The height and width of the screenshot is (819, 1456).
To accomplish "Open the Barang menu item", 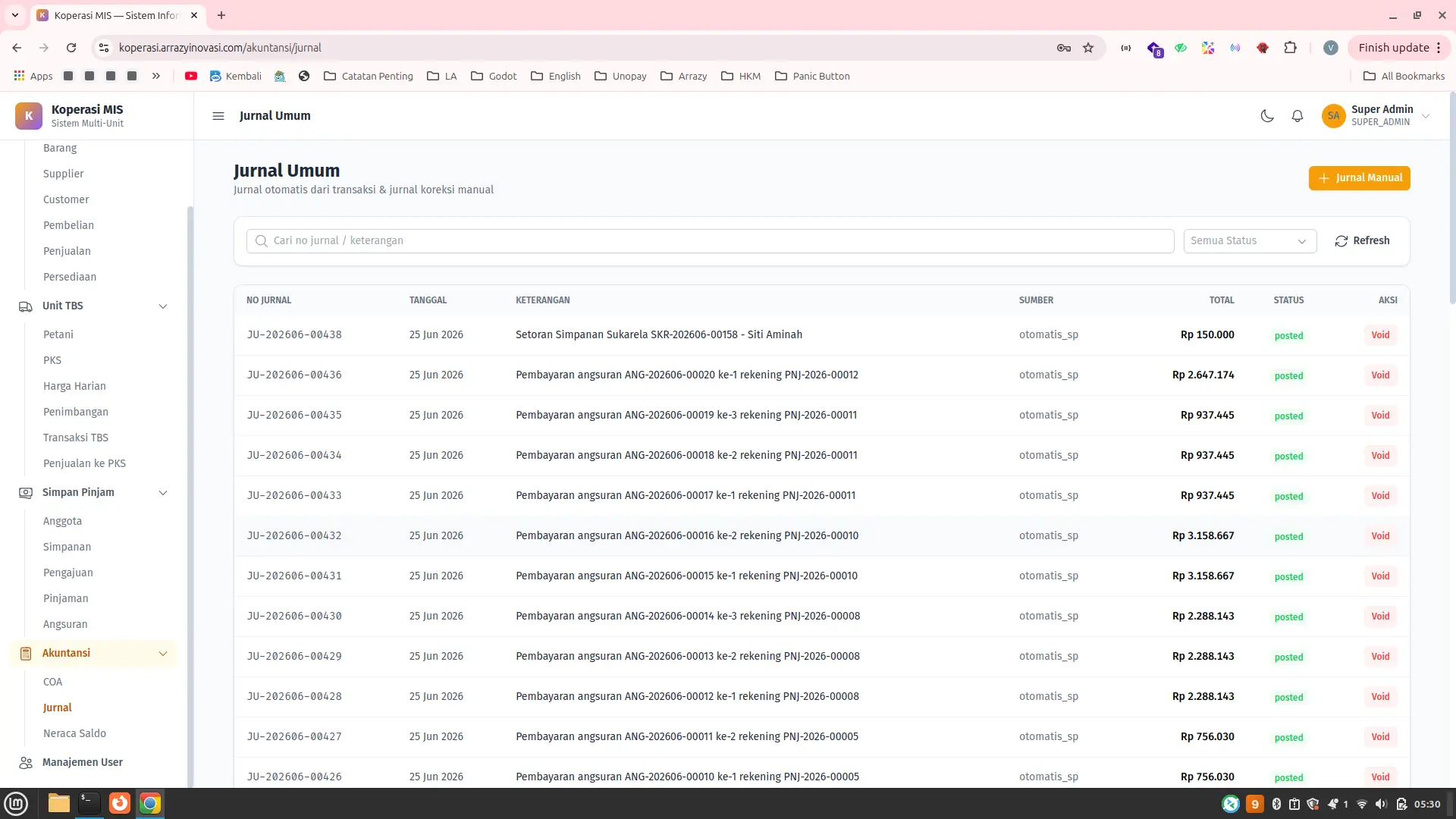I will (60, 148).
